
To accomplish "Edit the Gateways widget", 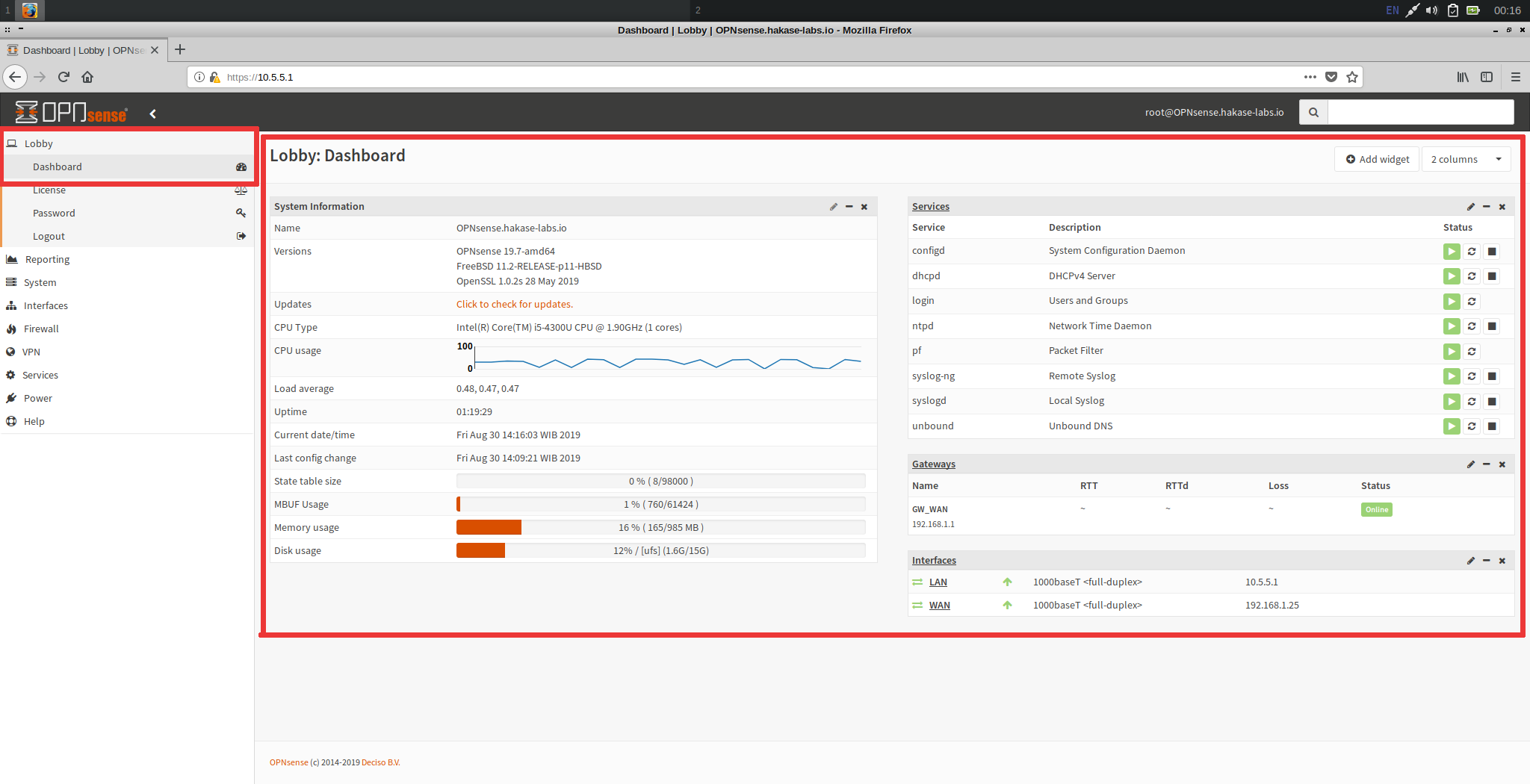I will tap(1470, 464).
